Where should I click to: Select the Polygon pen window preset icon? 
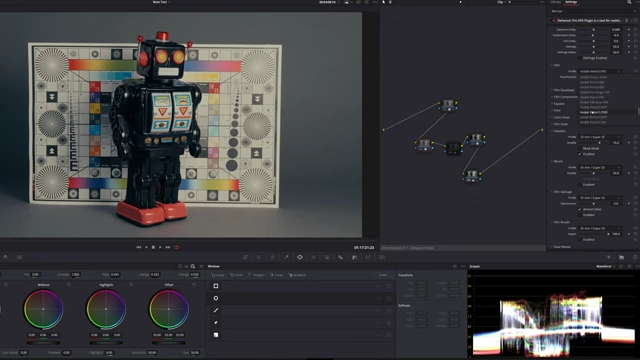pyautogui.click(x=216, y=310)
